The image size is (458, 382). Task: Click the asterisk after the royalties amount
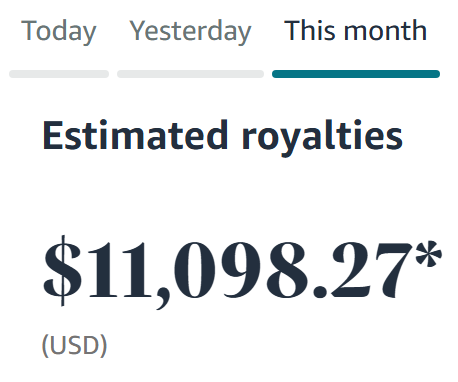pos(429,253)
